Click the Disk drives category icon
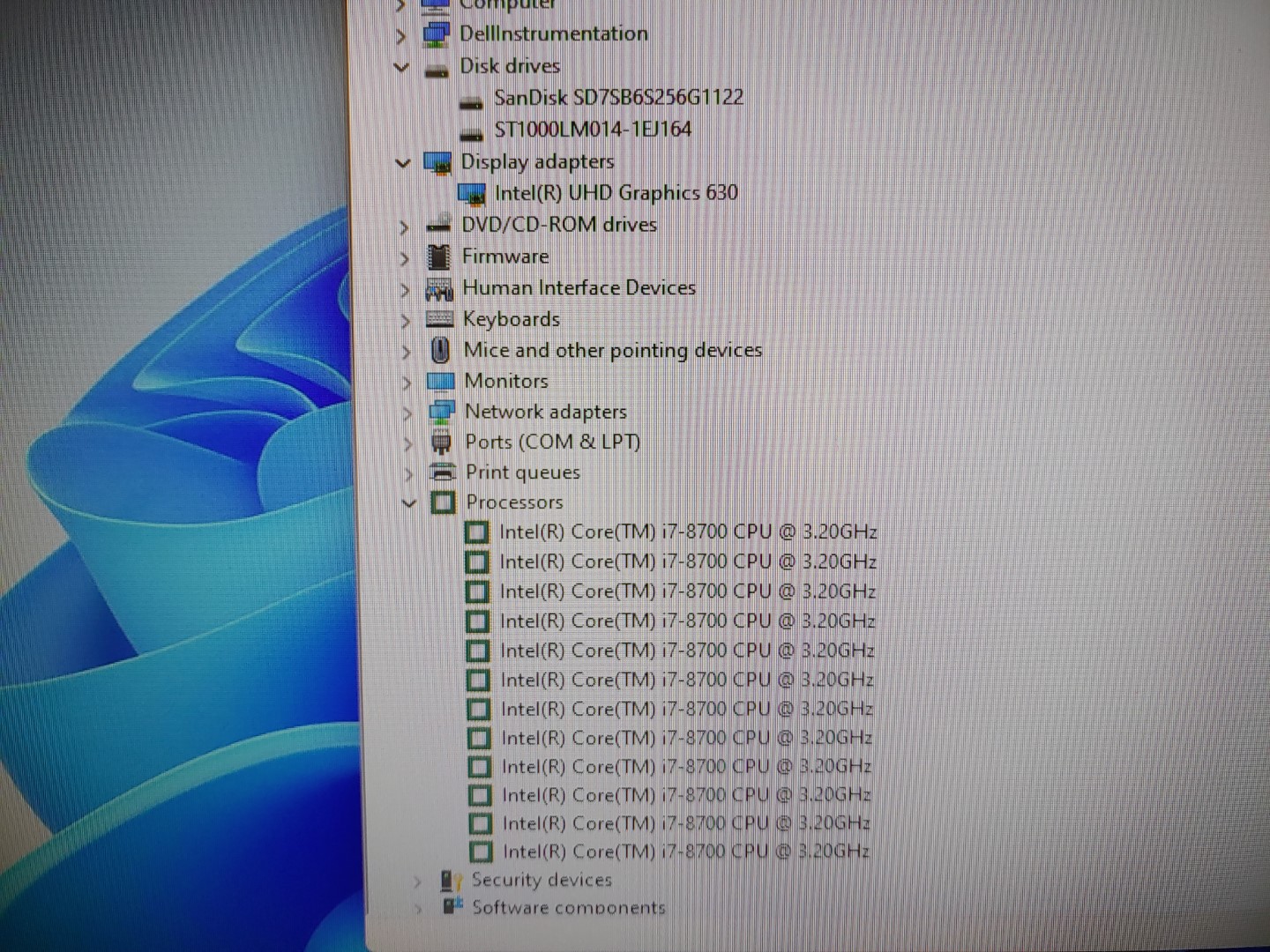Image resolution: width=1270 pixels, height=952 pixels. [437, 70]
